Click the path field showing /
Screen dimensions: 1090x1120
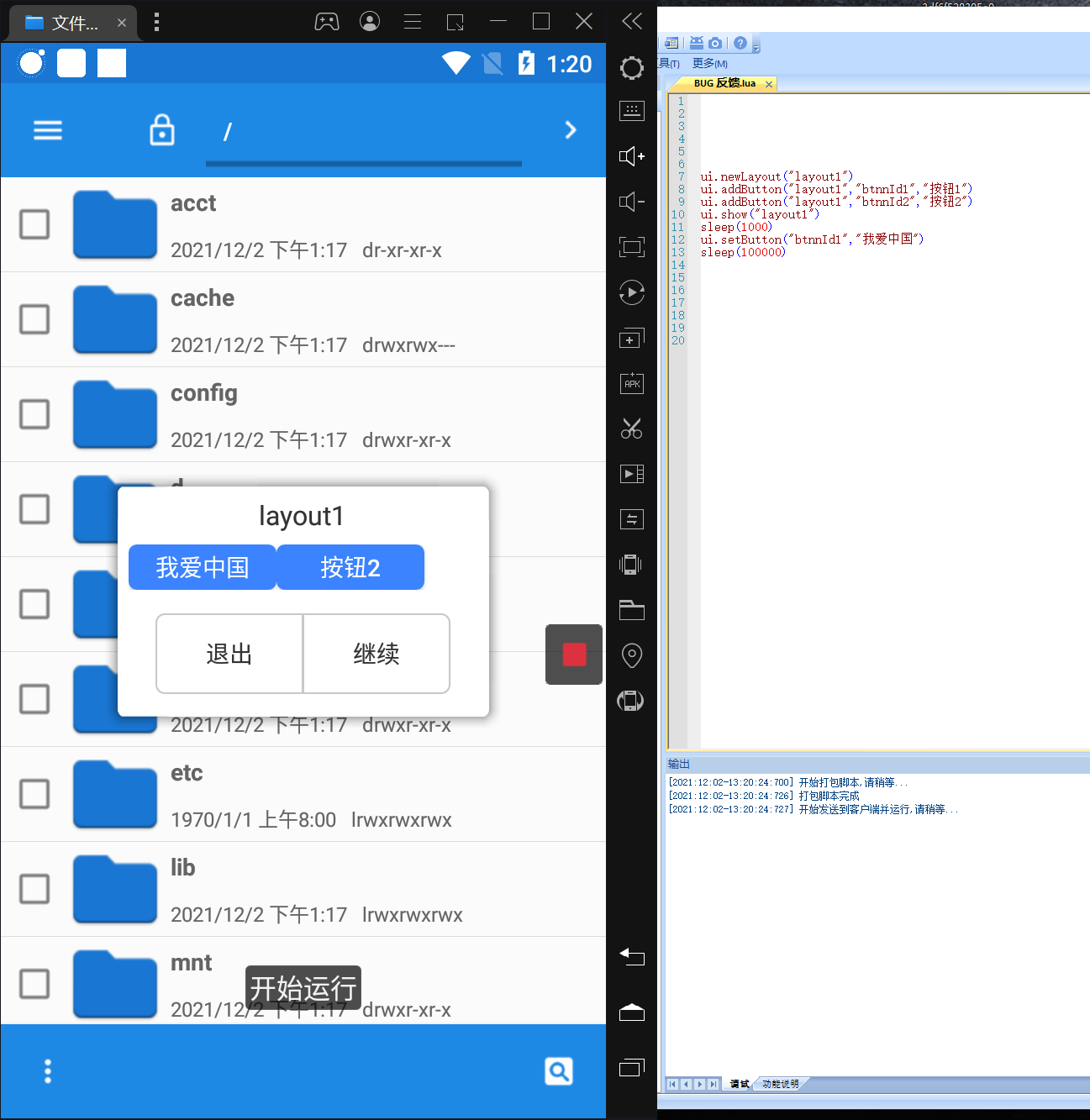[x=364, y=132]
